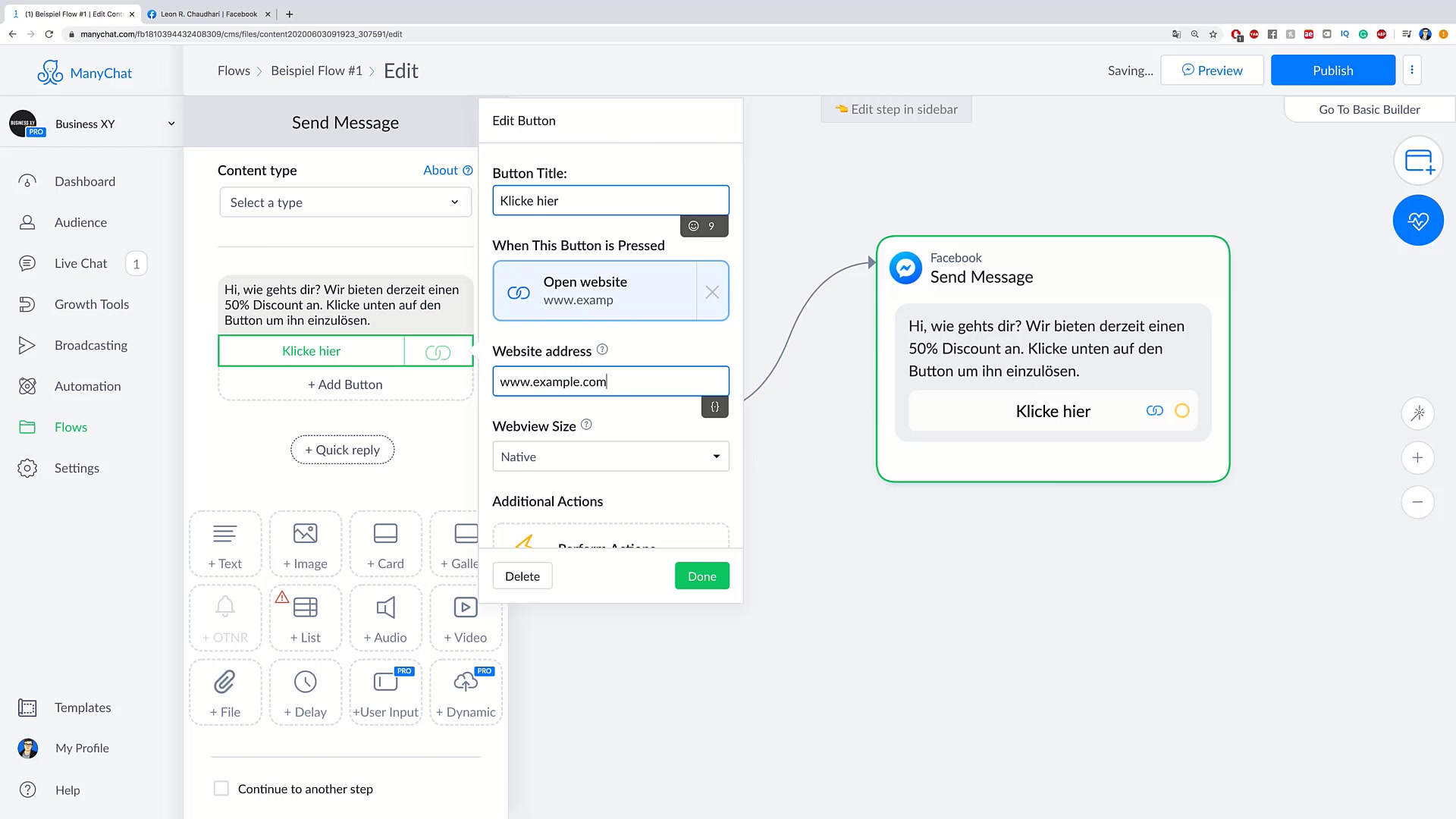Zoom out the canvas with minus icon

[x=1417, y=502]
